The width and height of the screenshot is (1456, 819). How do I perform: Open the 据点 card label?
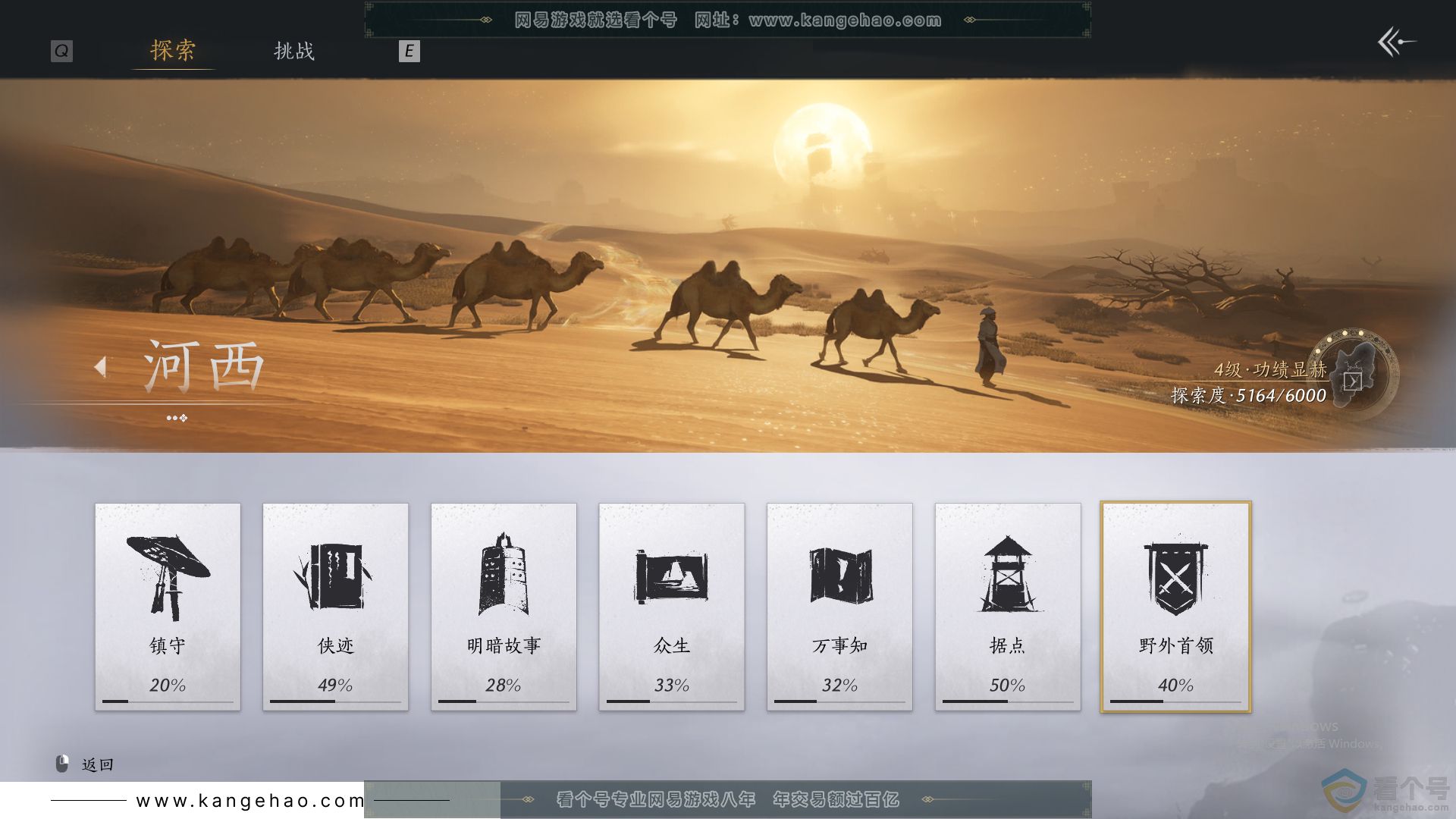(1007, 645)
